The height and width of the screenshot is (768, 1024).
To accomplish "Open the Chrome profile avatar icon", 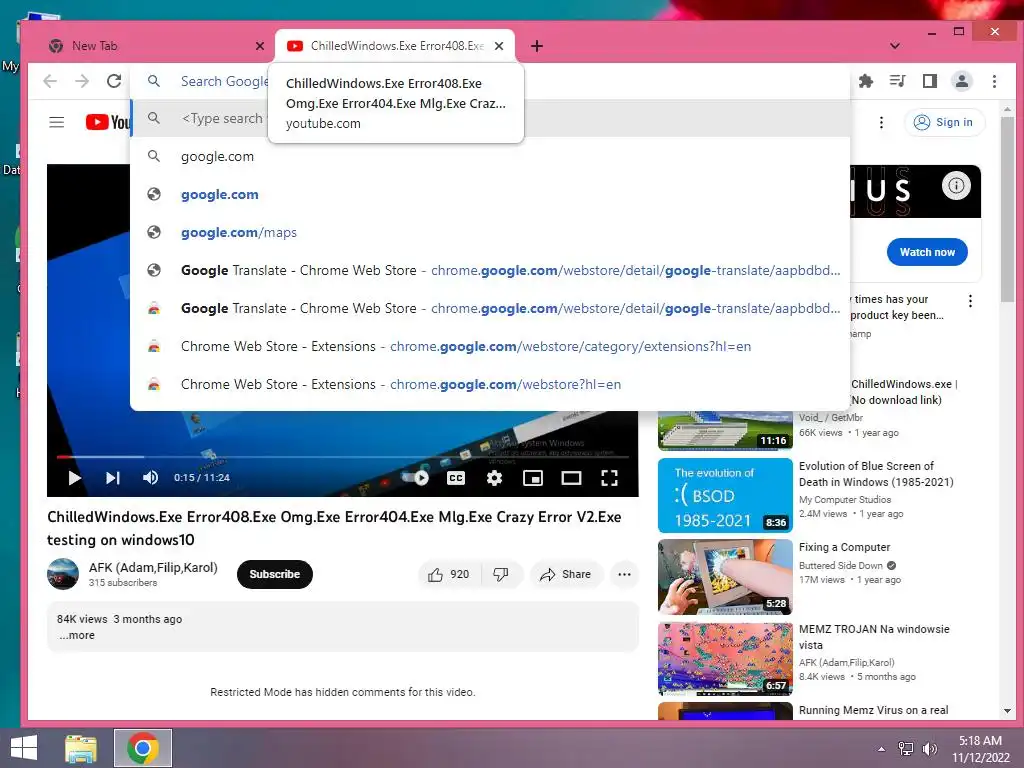I will click(962, 81).
